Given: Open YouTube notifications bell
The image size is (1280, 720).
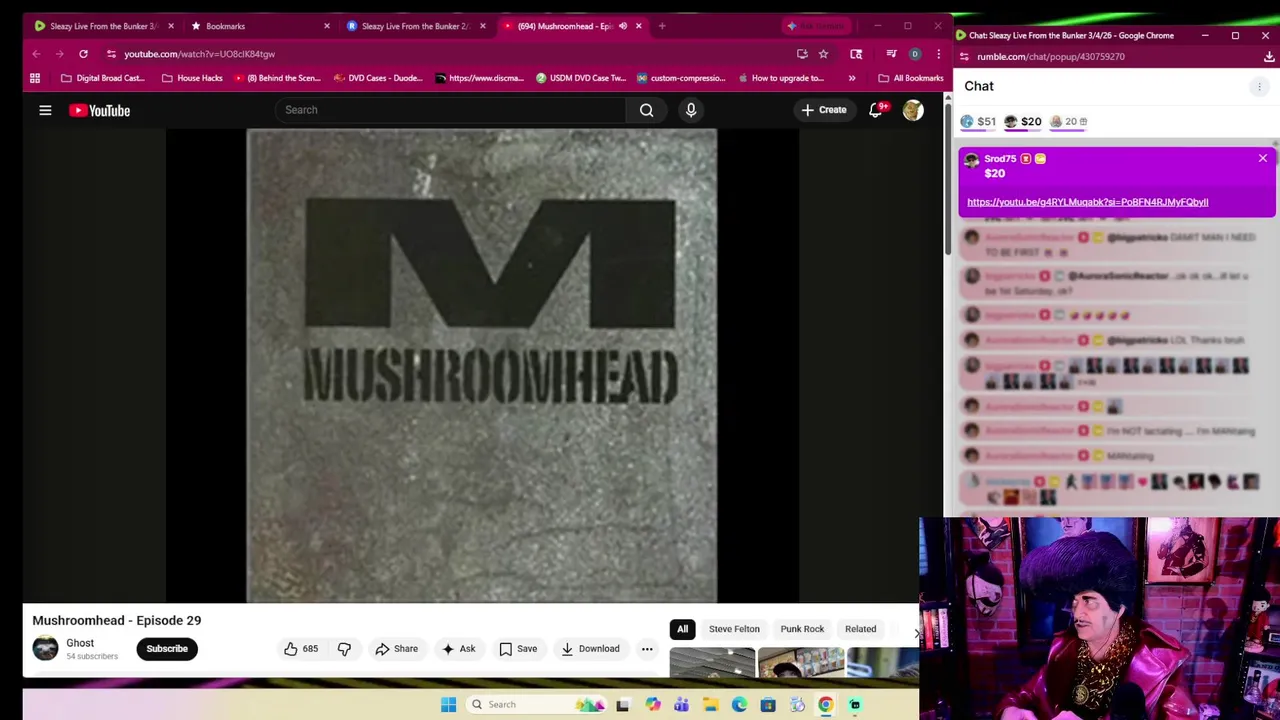Looking at the screenshot, I should [x=876, y=110].
